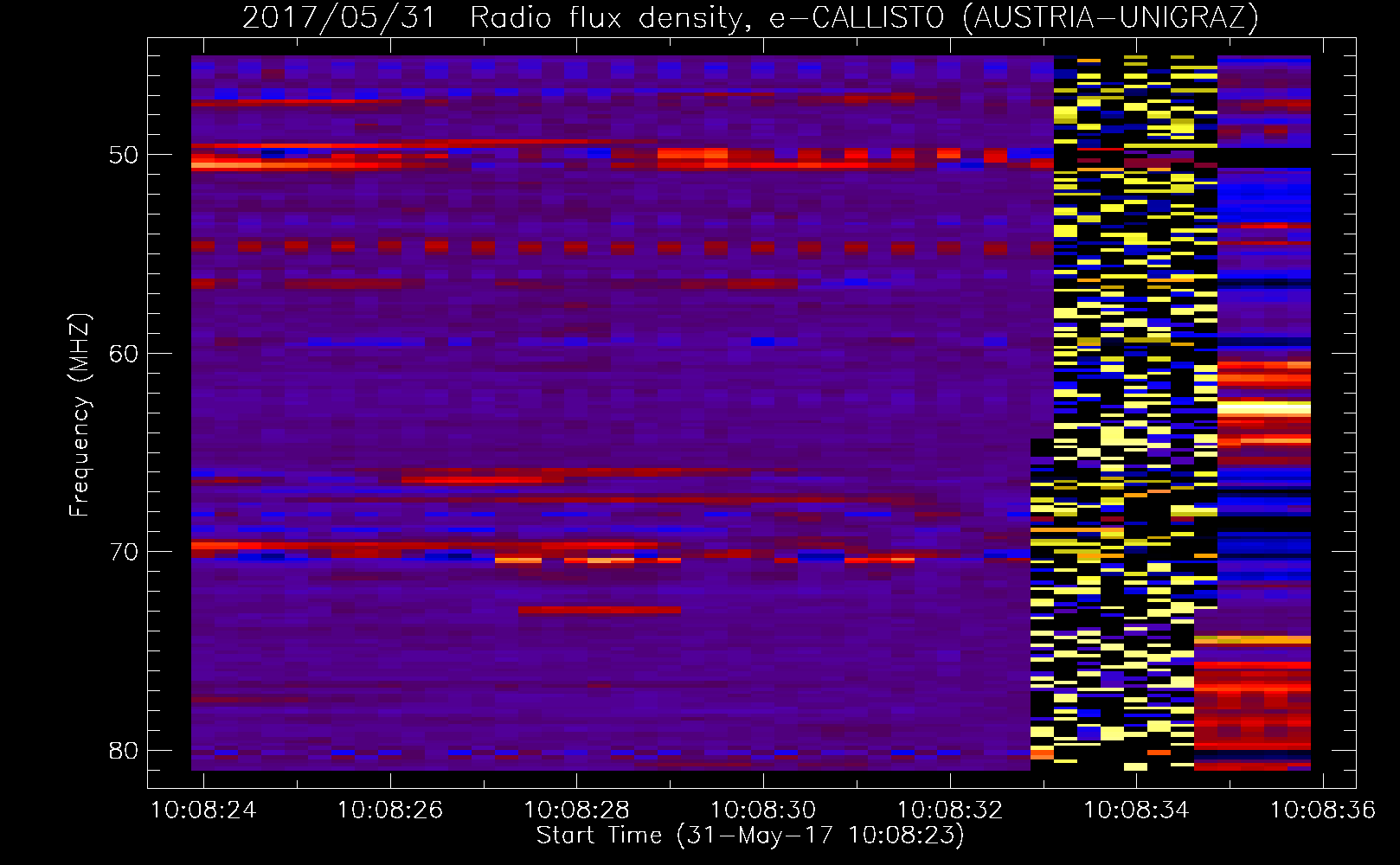Click the Frequency (MHZ) axis label
The height and width of the screenshot is (865, 1400).
click(80, 415)
